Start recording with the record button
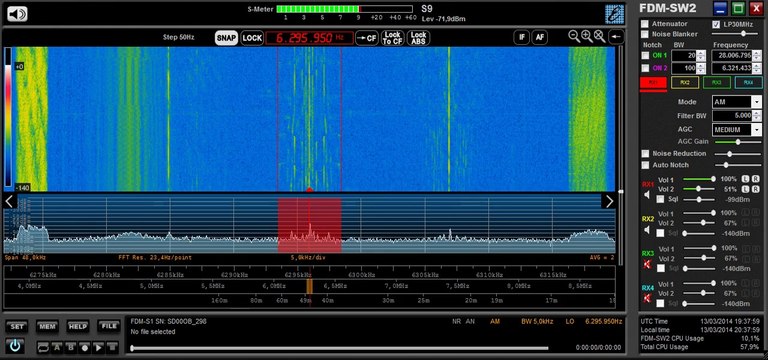The width and height of the screenshot is (768, 360). pyautogui.click(x=85, y=347)
